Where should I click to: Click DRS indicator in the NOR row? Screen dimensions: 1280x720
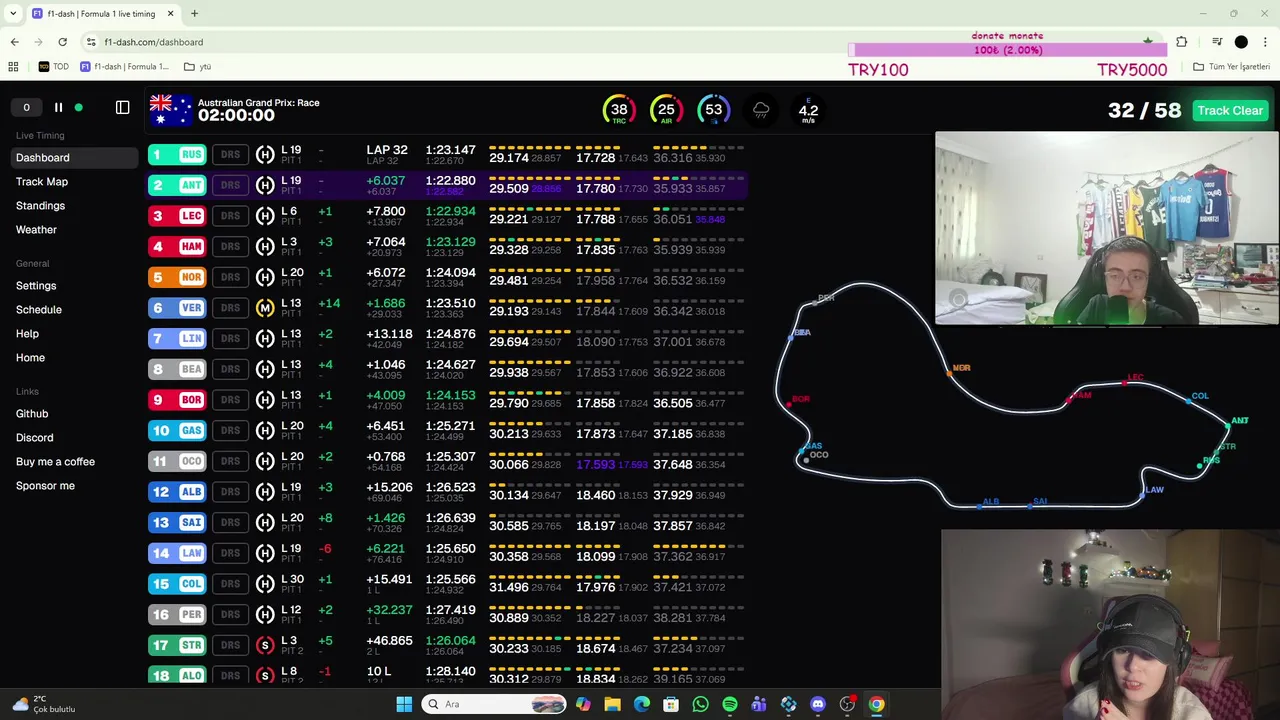pyautogui.click(x=231, y=277)
